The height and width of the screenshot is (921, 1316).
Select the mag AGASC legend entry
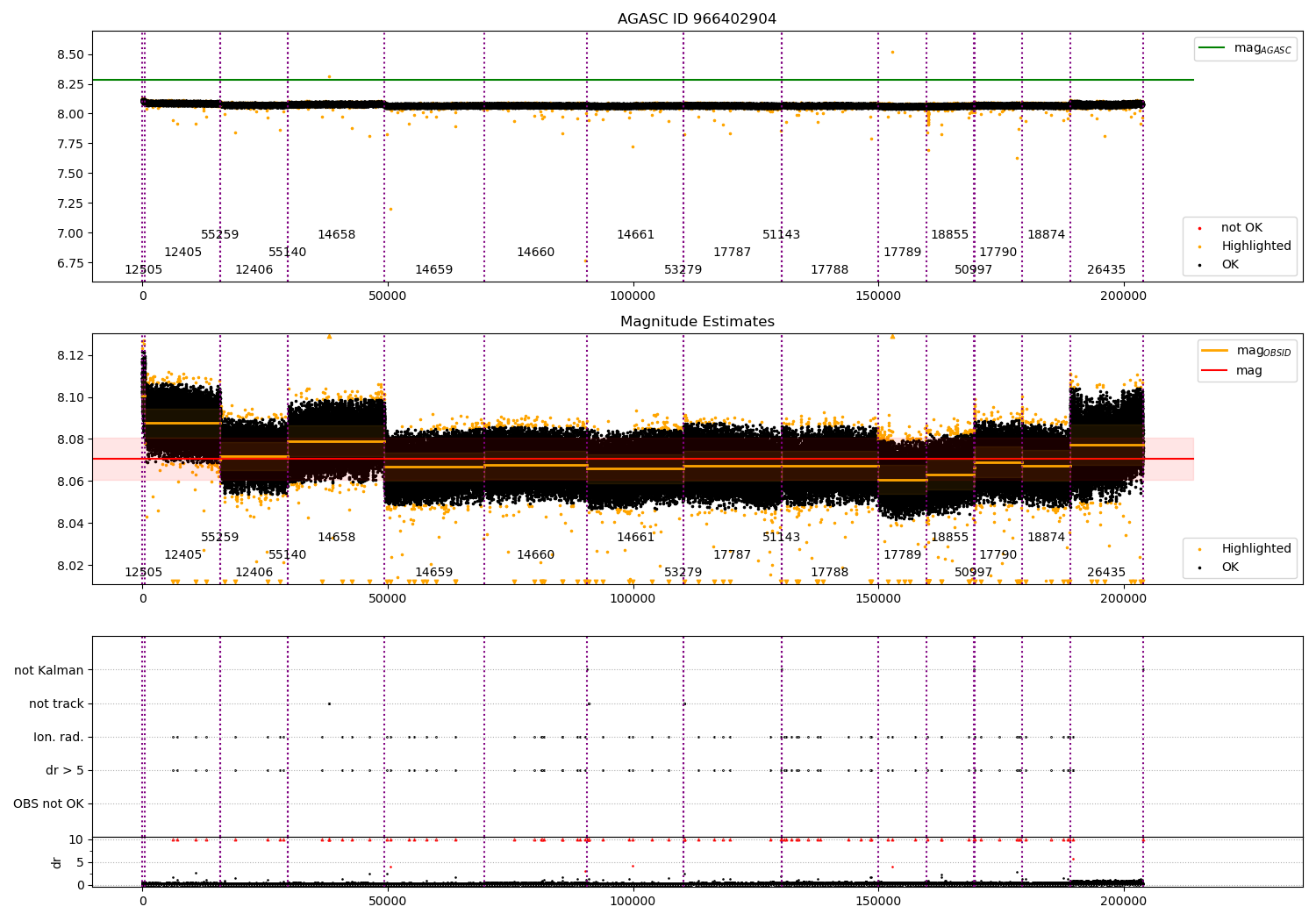coord(1246,48)
